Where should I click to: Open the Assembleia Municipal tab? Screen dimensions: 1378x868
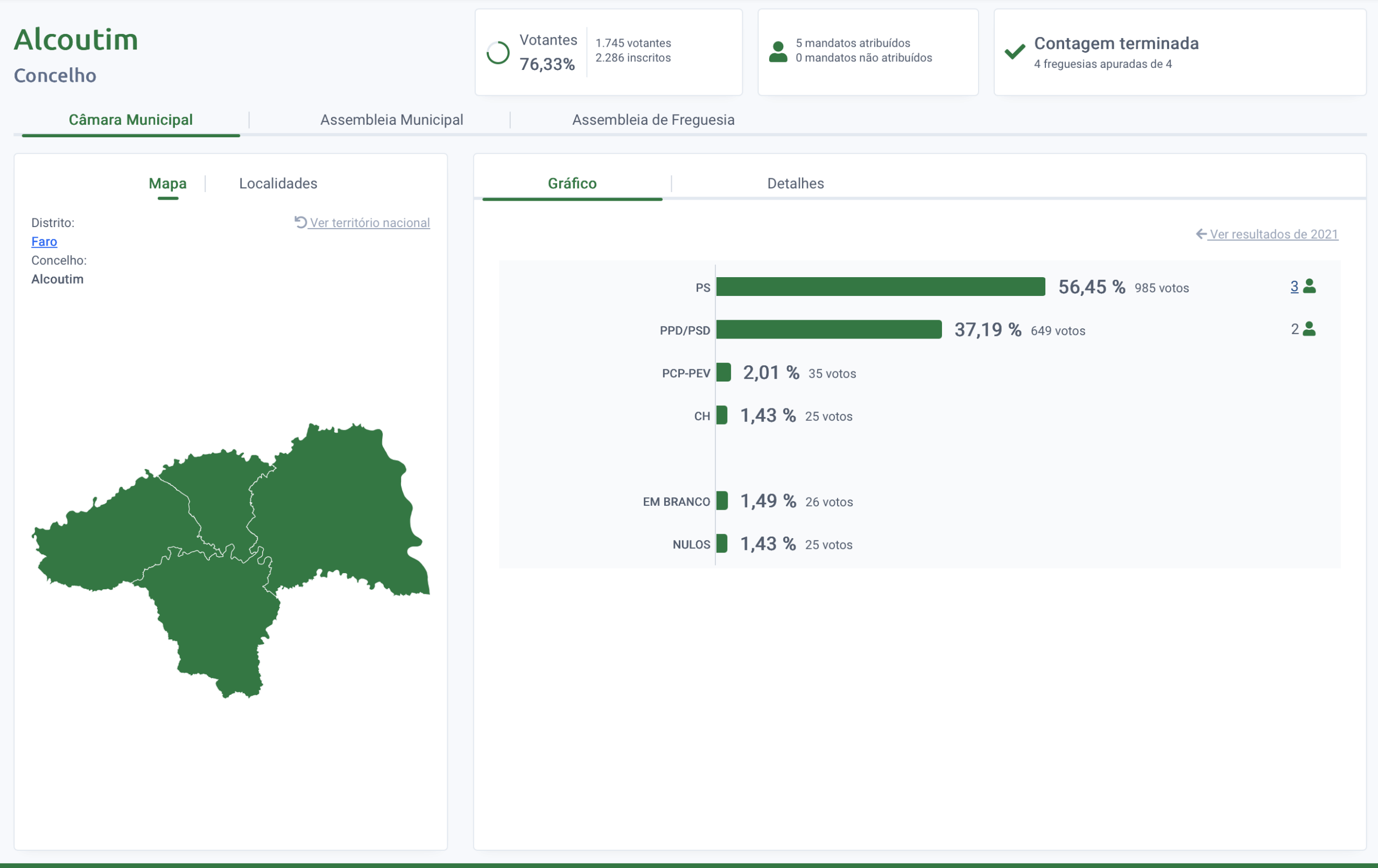pos(391,119)
